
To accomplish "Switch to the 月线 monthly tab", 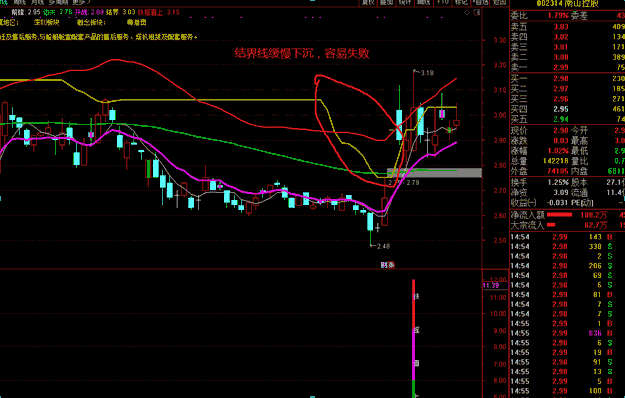I will 37,2.
